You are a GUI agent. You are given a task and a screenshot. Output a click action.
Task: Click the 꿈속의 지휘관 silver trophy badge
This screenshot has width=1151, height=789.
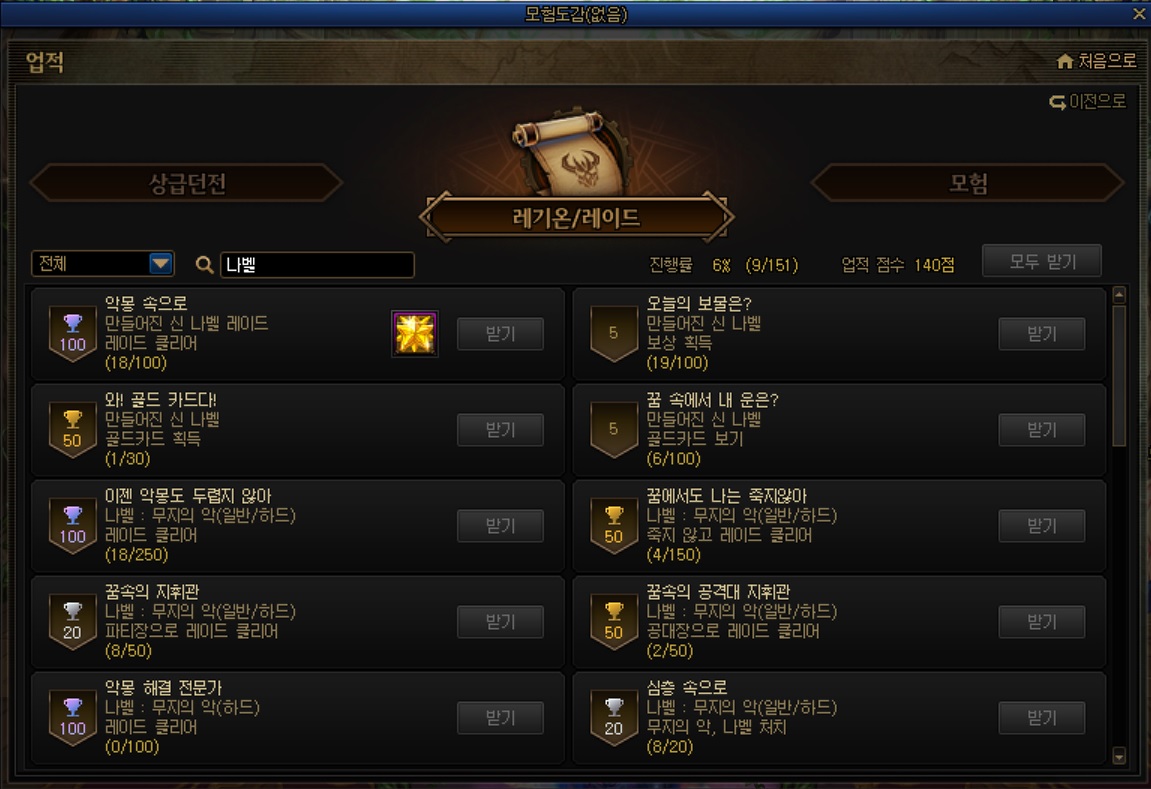pos(72,622)
